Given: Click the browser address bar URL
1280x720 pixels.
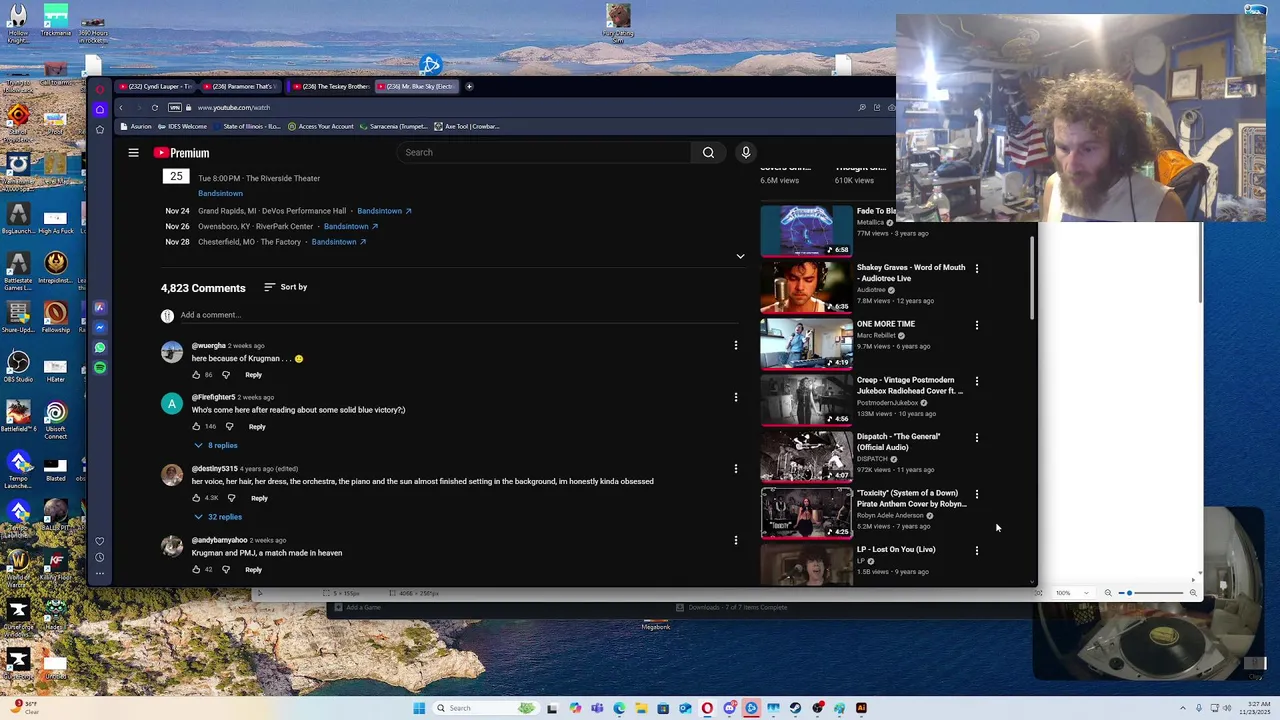Looking at the screenshot, I should [234, 107].
